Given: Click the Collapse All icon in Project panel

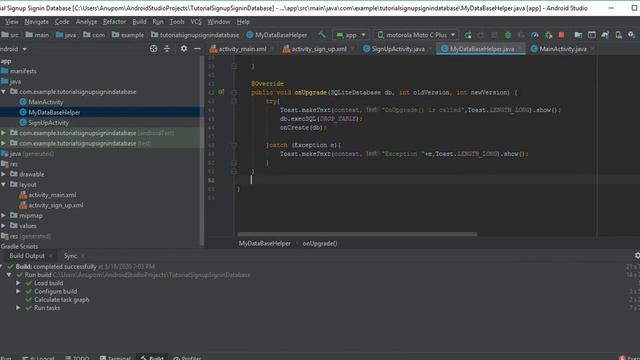Looking at the screenshot, I should (x=167, y=49).
